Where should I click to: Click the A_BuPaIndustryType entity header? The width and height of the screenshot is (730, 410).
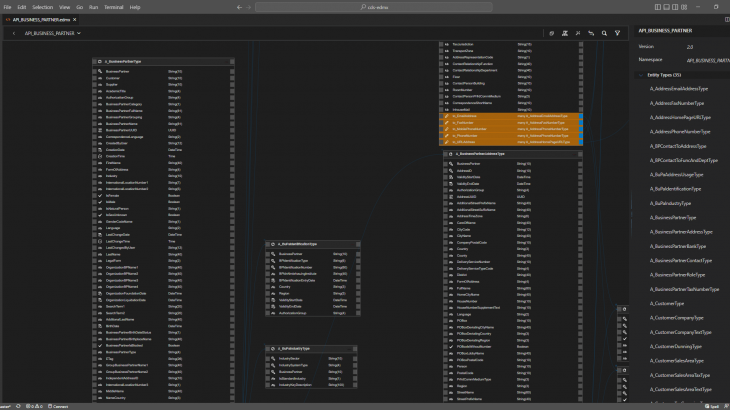click(x=311, y=349)
